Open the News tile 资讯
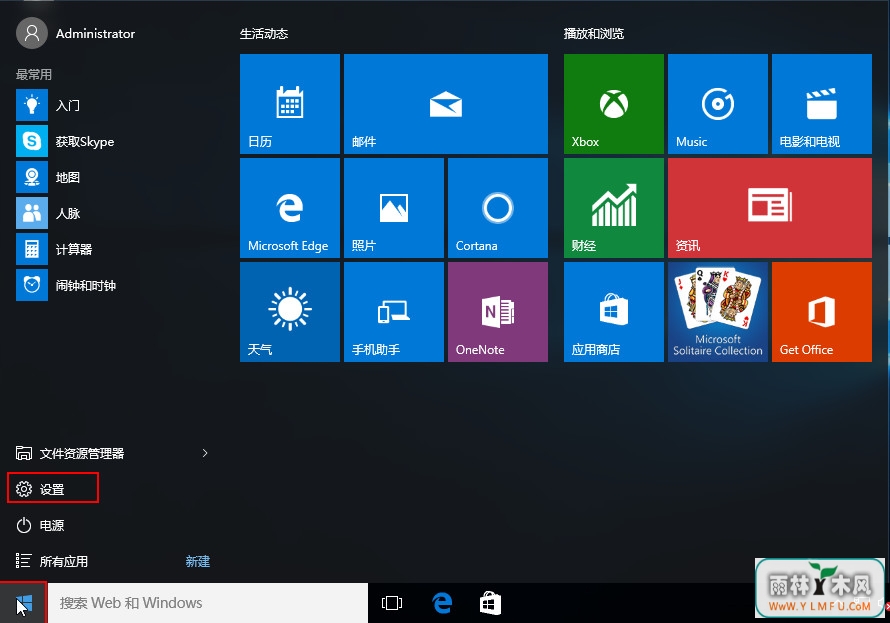Viewport: 890px width, 623px height. click(x=770, y=208)
